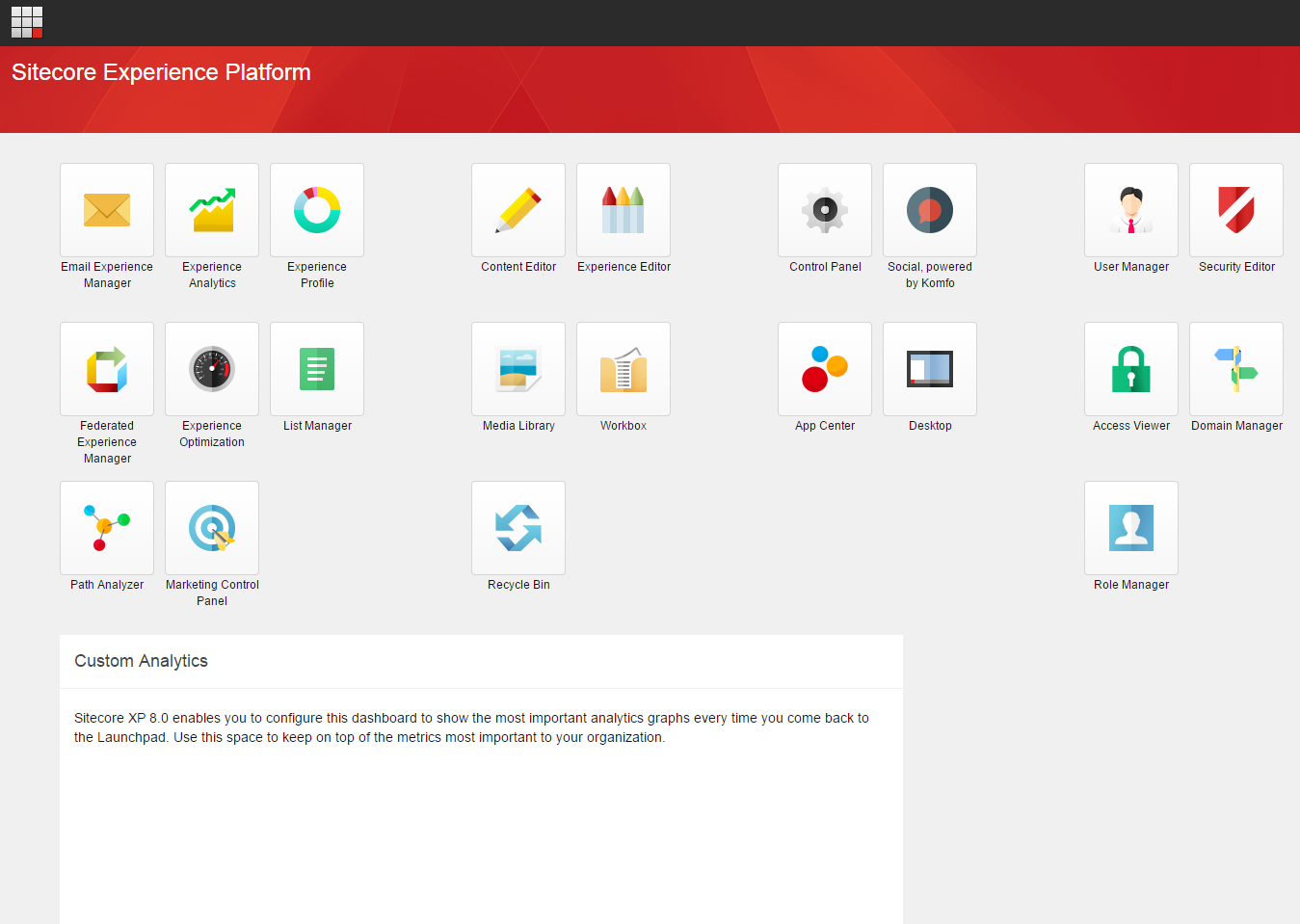Image resolution: width=1300 pixels, height=924 pixels.
Task: Launch the Domain Manager
Action: (x=1236, y=369)
